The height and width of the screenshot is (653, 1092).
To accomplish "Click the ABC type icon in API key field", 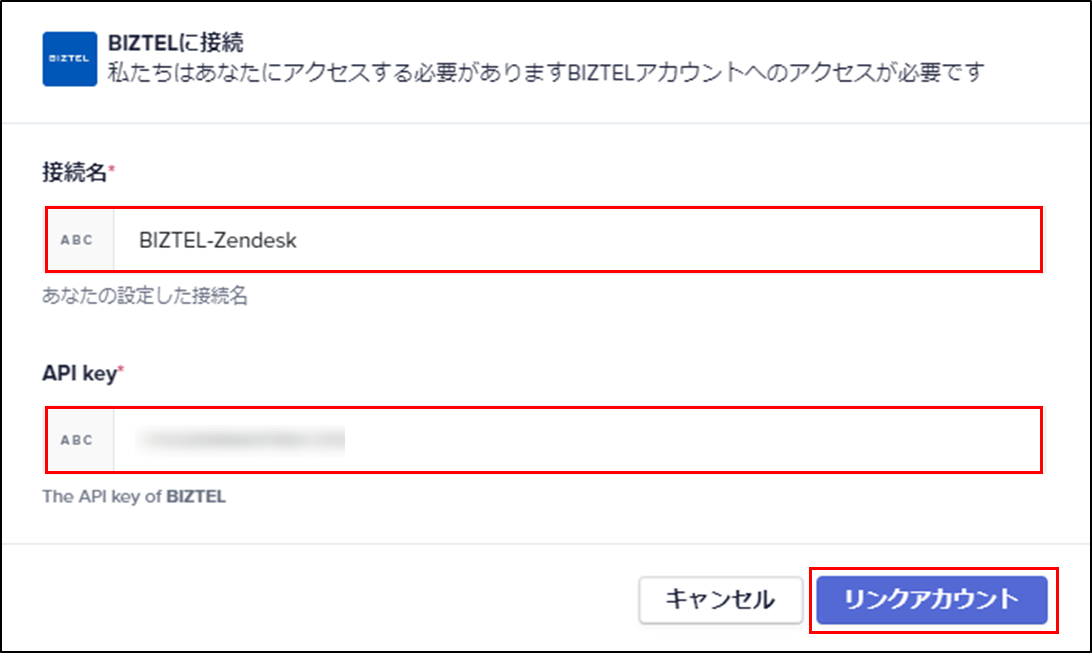I will 77,440.
